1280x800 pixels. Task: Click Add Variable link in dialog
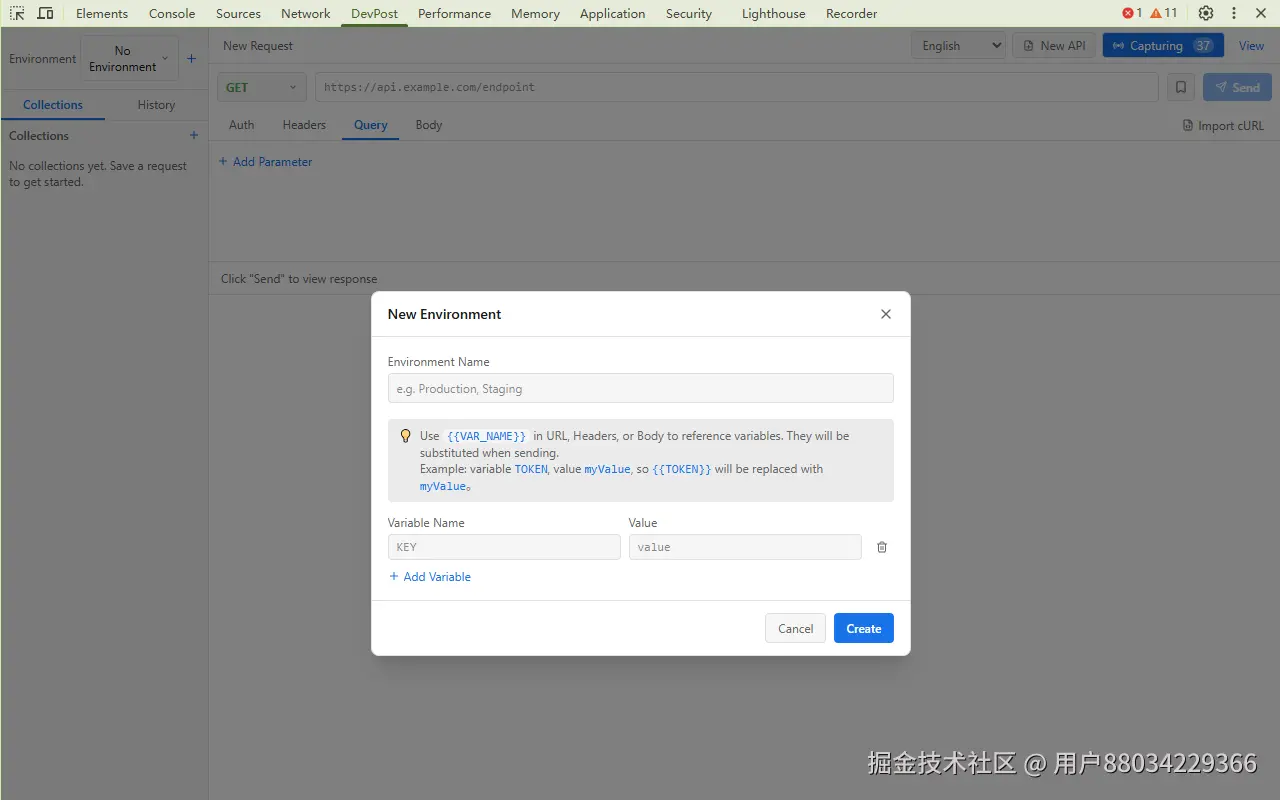(x=429, y=577)
